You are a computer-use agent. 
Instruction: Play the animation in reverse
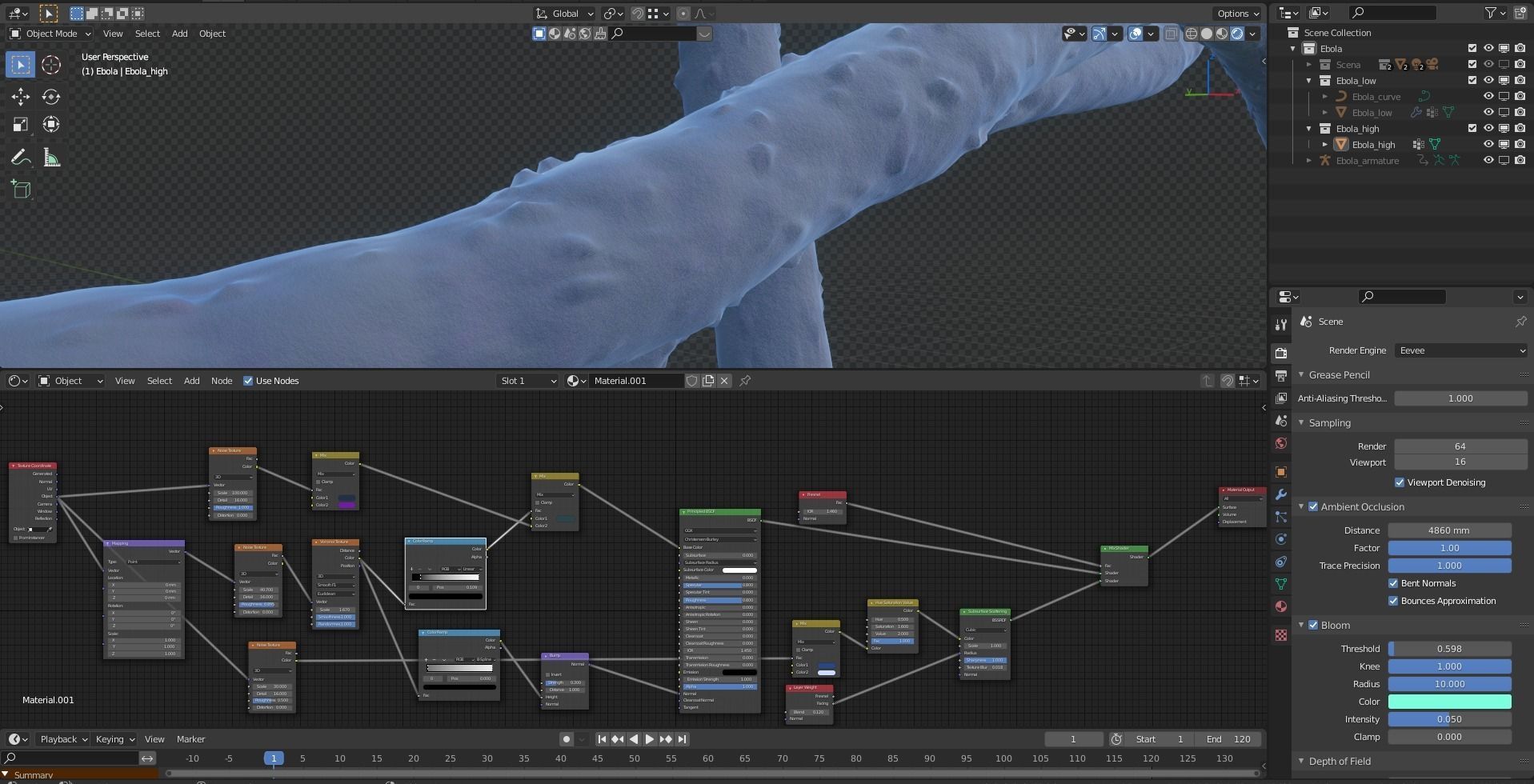[634, 739]
